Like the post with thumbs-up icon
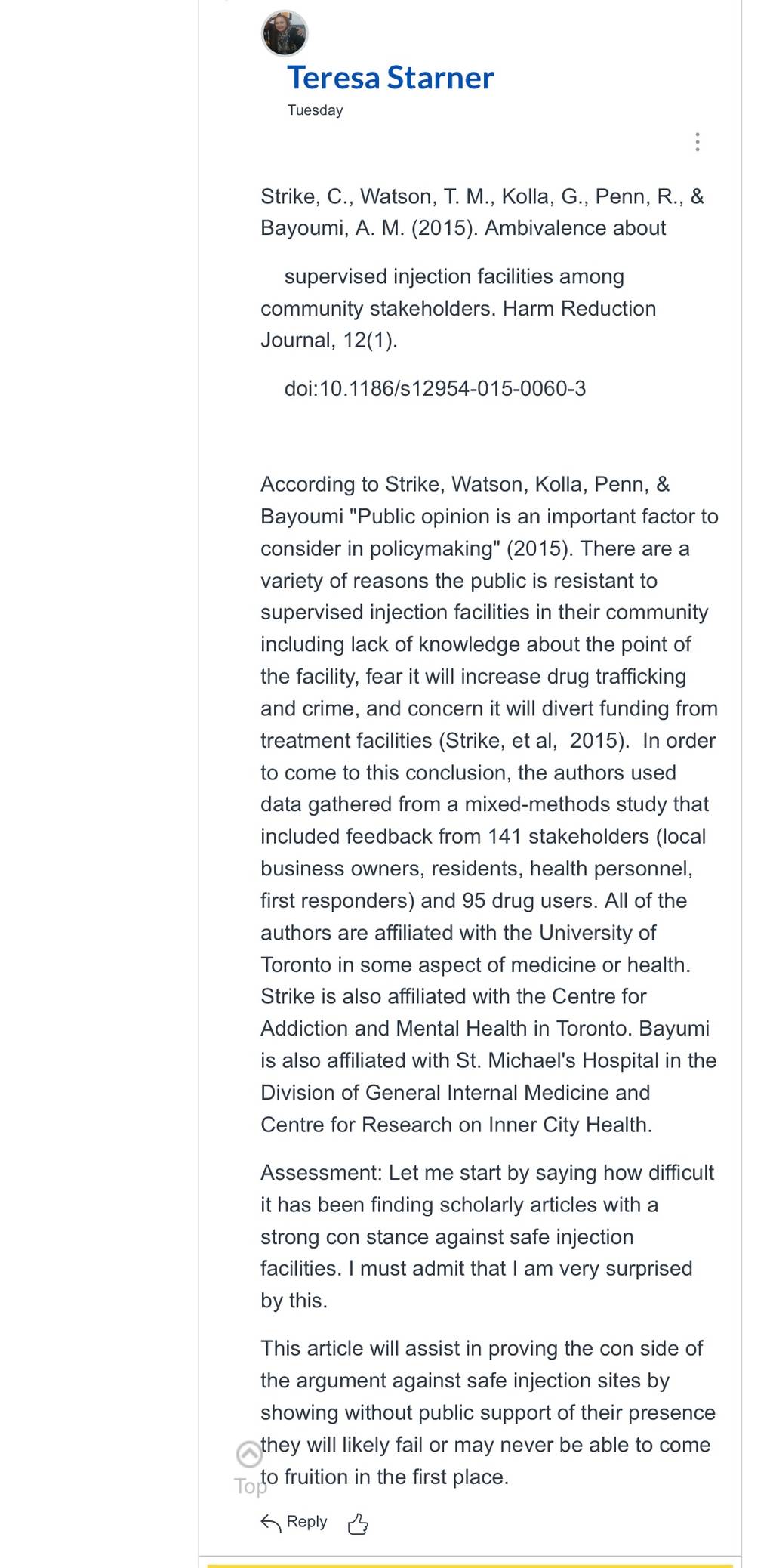This screenshot has height=1568, width=773. [358, 1524]
